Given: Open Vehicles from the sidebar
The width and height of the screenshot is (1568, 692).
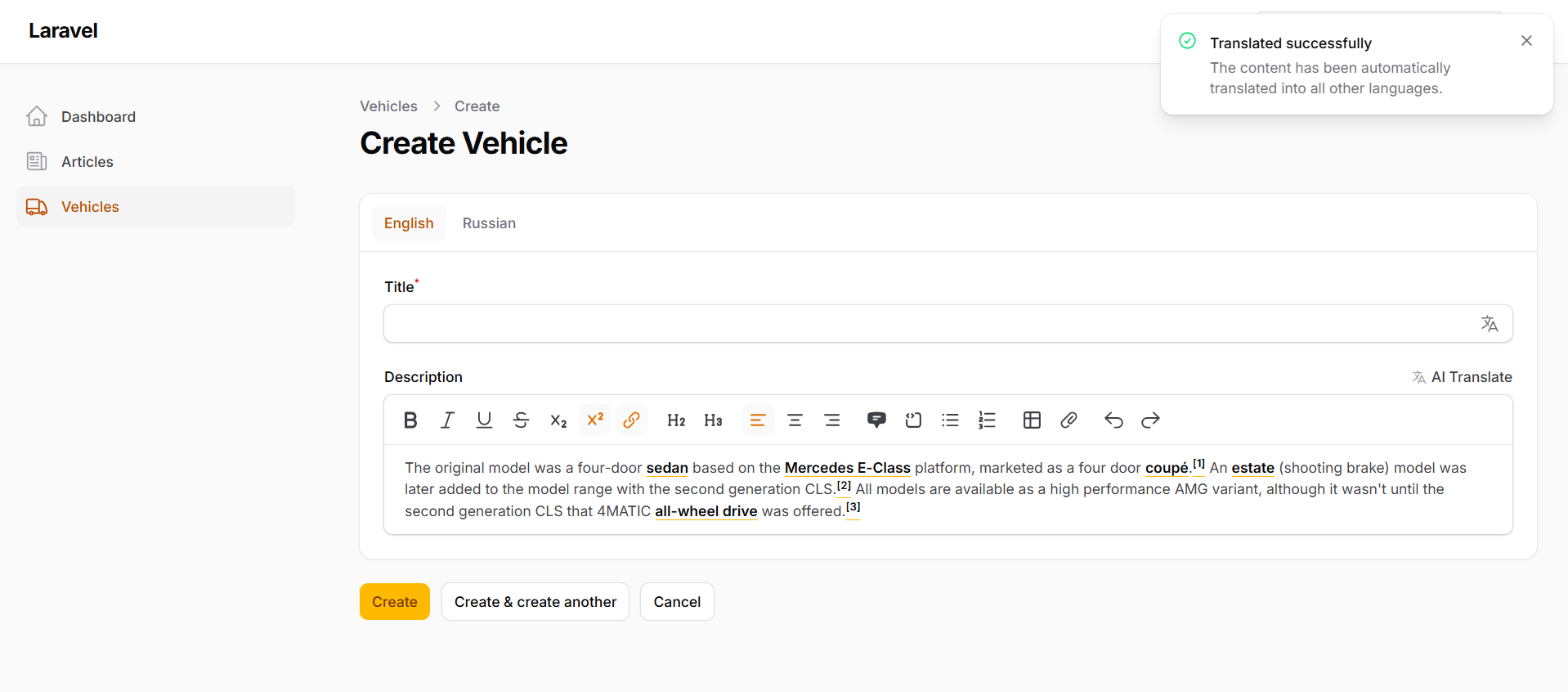Looking at the screenshot, I should 155,206.
